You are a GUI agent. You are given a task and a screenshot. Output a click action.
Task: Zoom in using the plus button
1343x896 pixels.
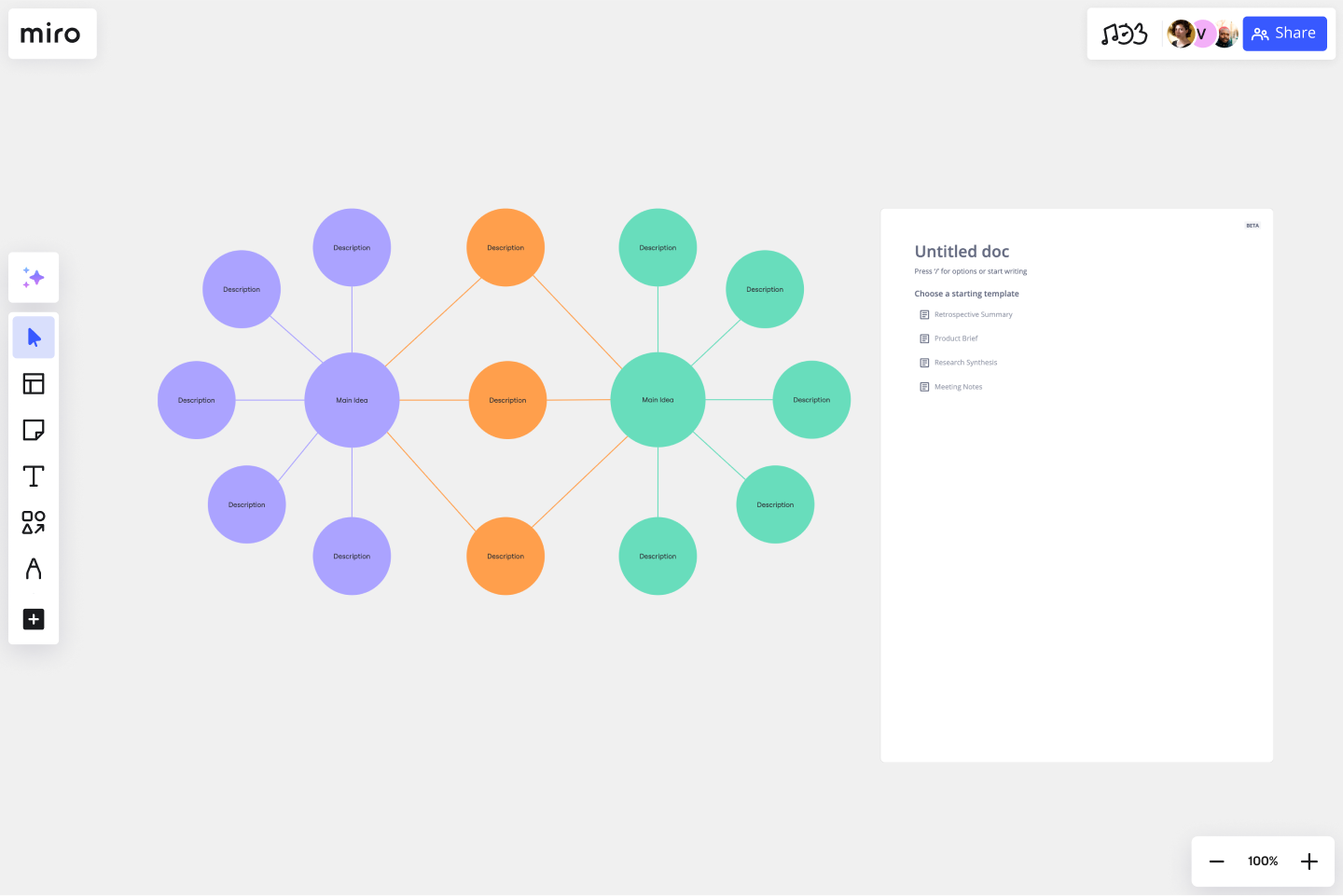[1308, 861]
